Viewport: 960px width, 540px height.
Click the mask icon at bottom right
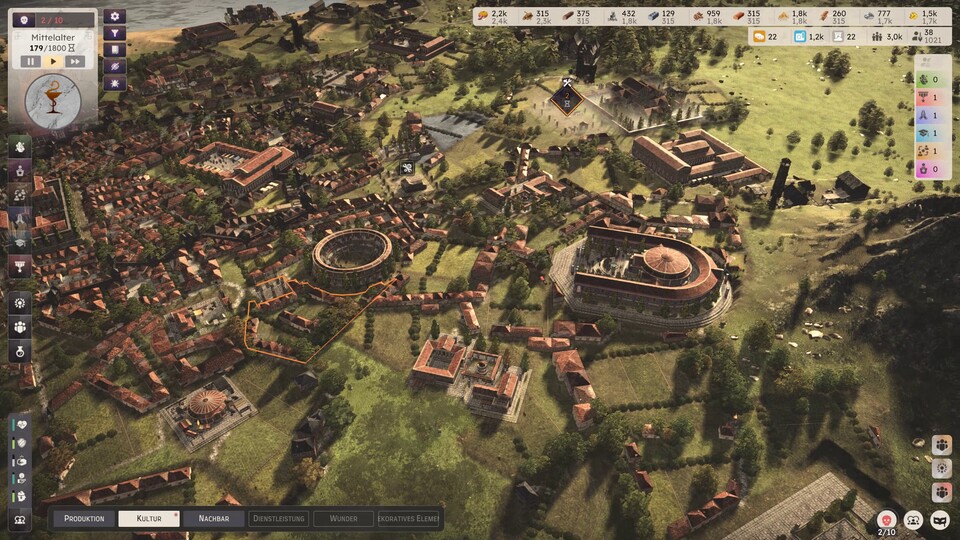point(940,519)
